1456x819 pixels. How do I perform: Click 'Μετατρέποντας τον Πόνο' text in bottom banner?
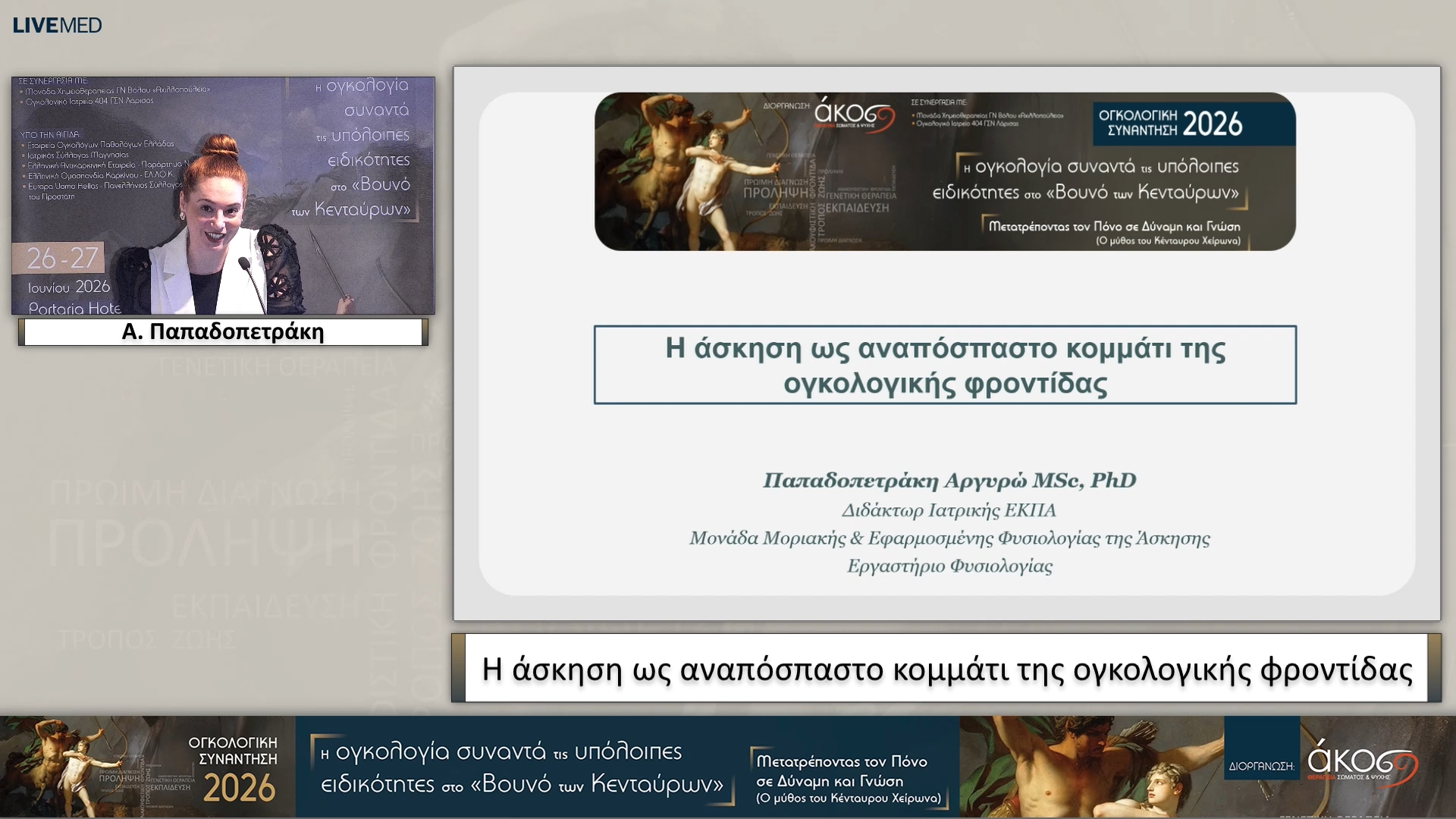(x=842, y=761)
